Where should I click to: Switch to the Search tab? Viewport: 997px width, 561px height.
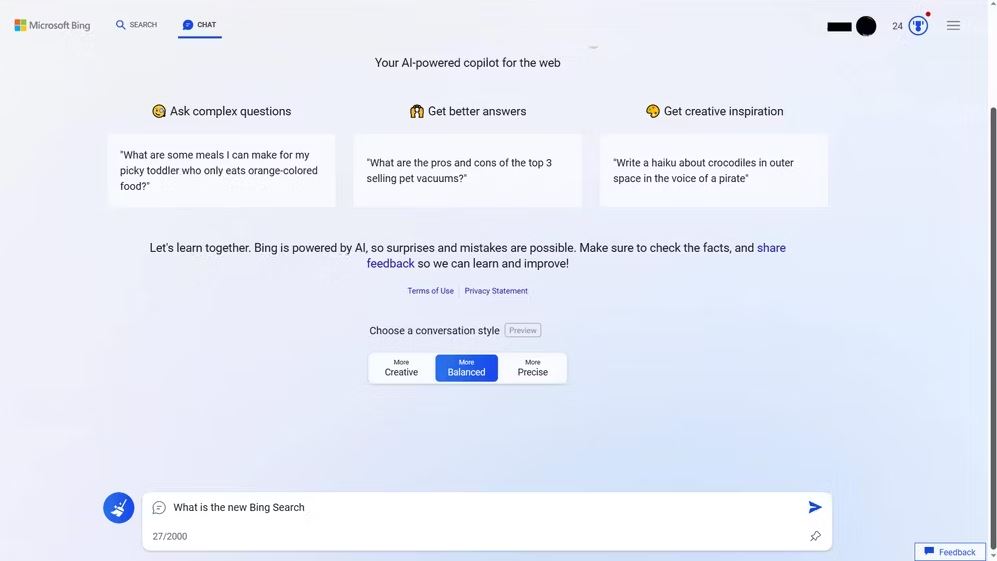pyautogui.click(x=136, y=25)
